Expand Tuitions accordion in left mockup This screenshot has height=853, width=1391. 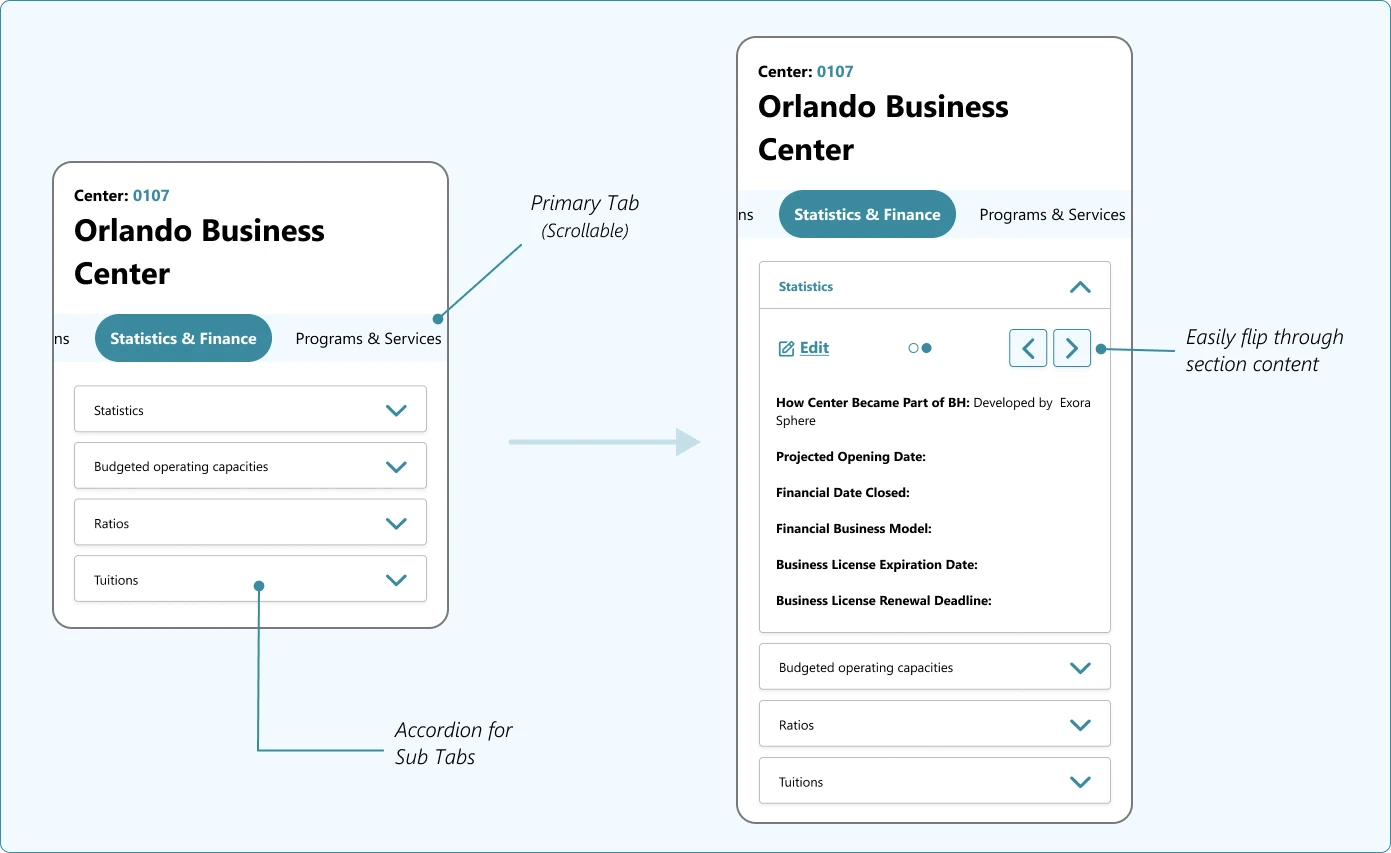coord(250,579)
